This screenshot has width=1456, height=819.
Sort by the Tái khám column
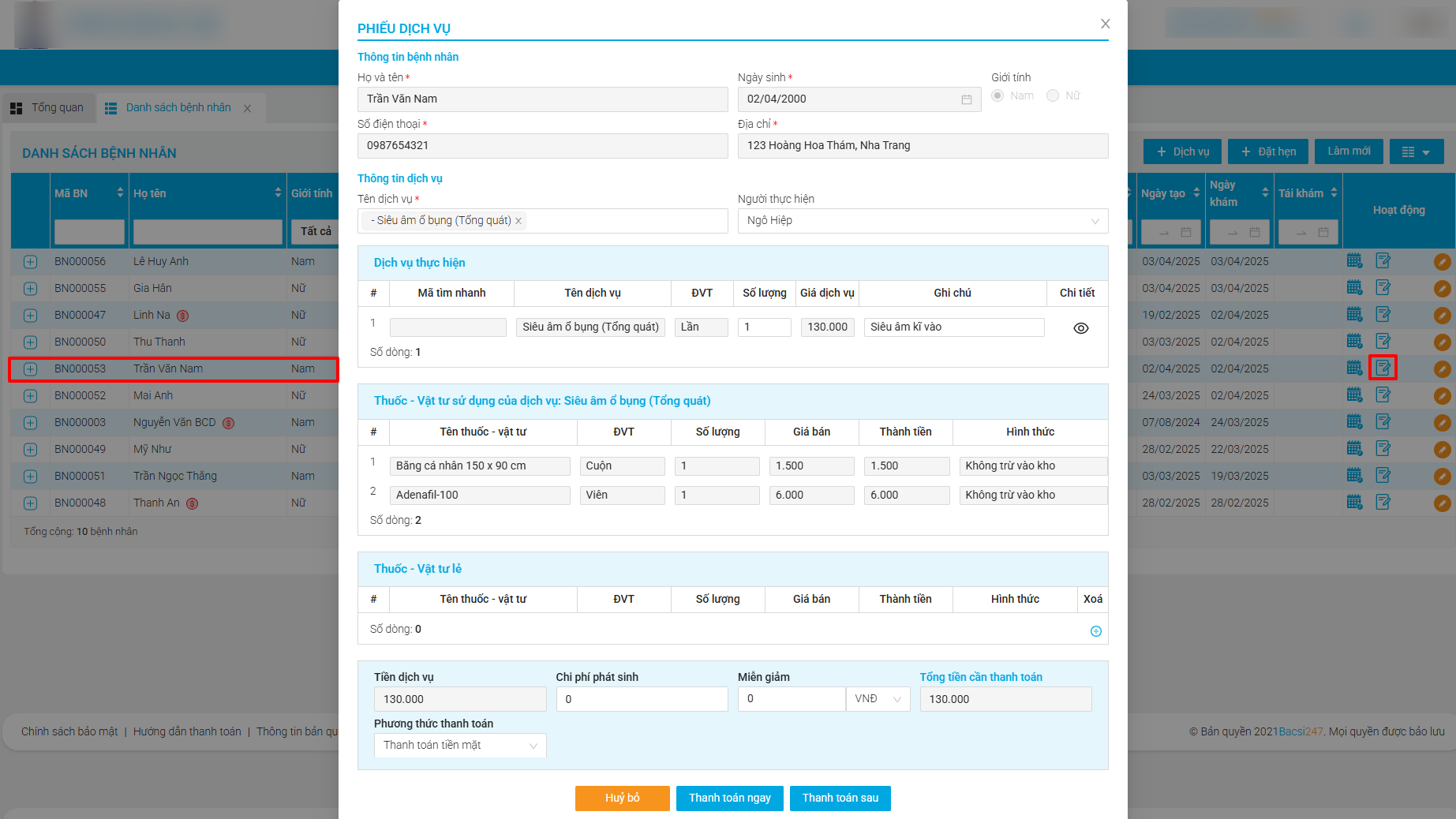1334,193
